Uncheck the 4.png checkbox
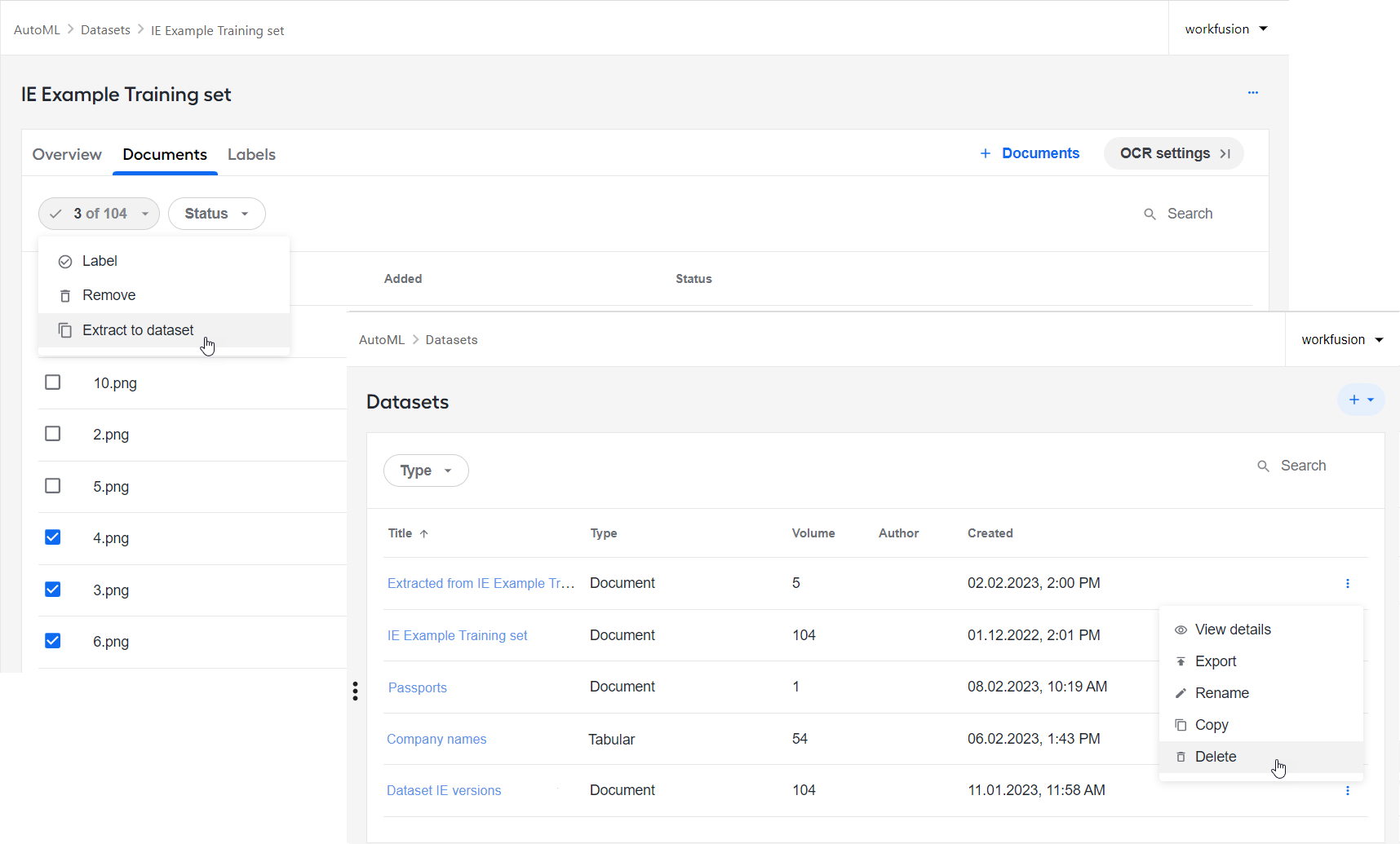This screenshot has height=844, width=1400. pyautogui.click(x=53, y=537)
